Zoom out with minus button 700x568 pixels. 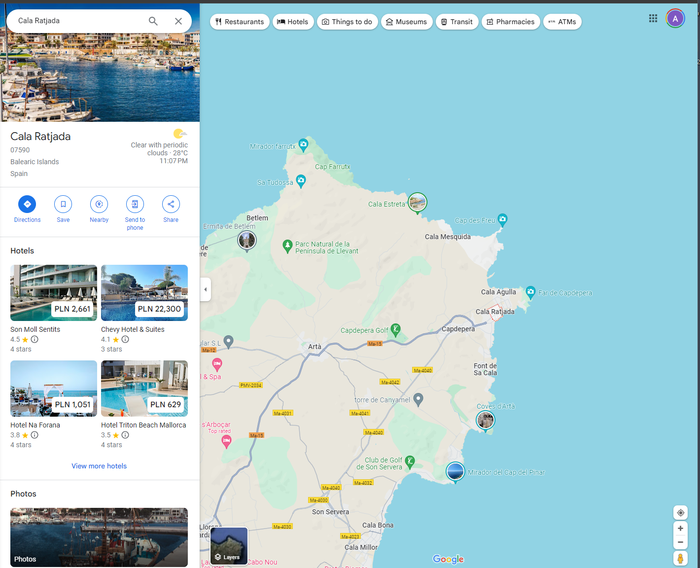[x=680, y=543]
